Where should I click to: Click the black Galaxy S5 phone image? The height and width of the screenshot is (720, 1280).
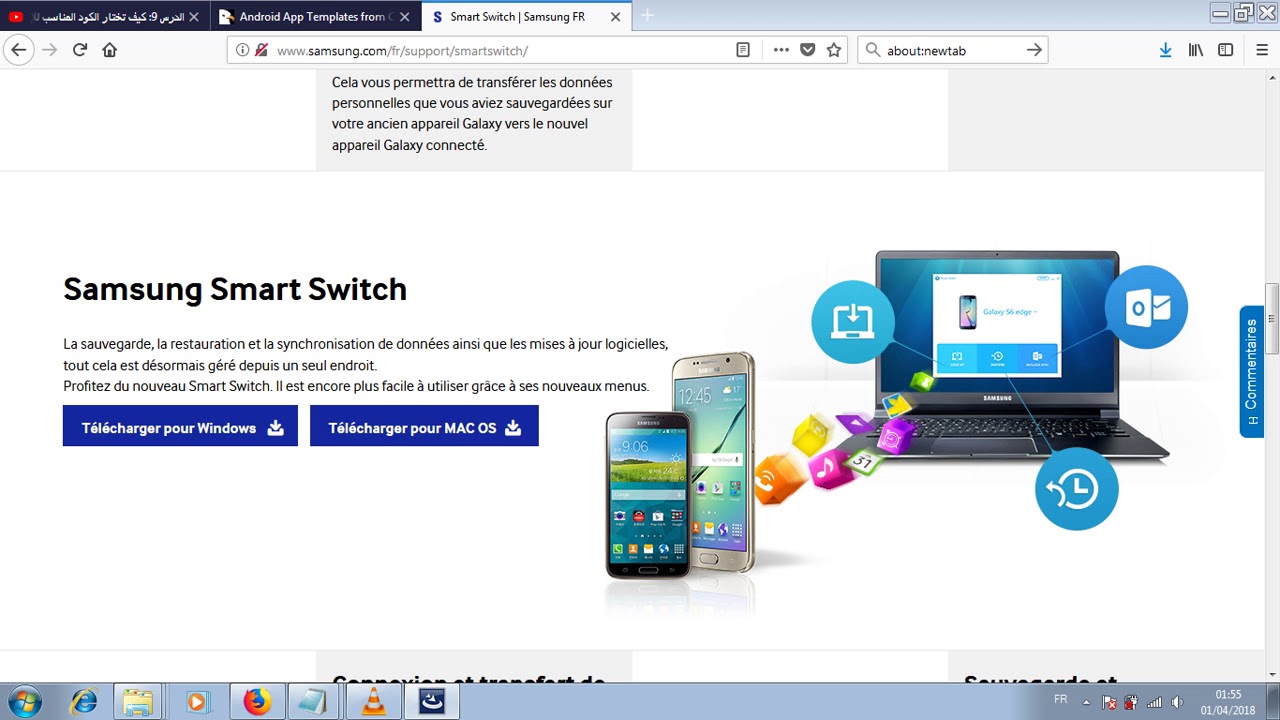(x=649, y=495)
